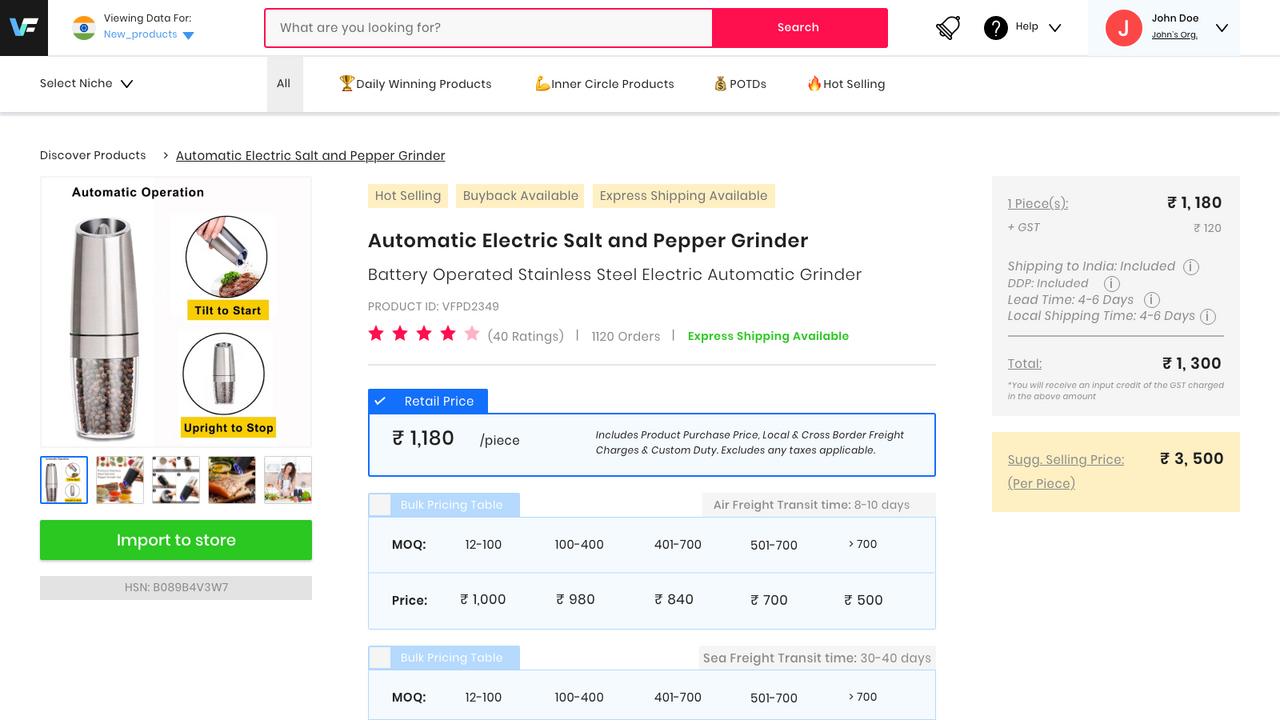Switch to the Hot Selling tab

(x=846, y=84)
